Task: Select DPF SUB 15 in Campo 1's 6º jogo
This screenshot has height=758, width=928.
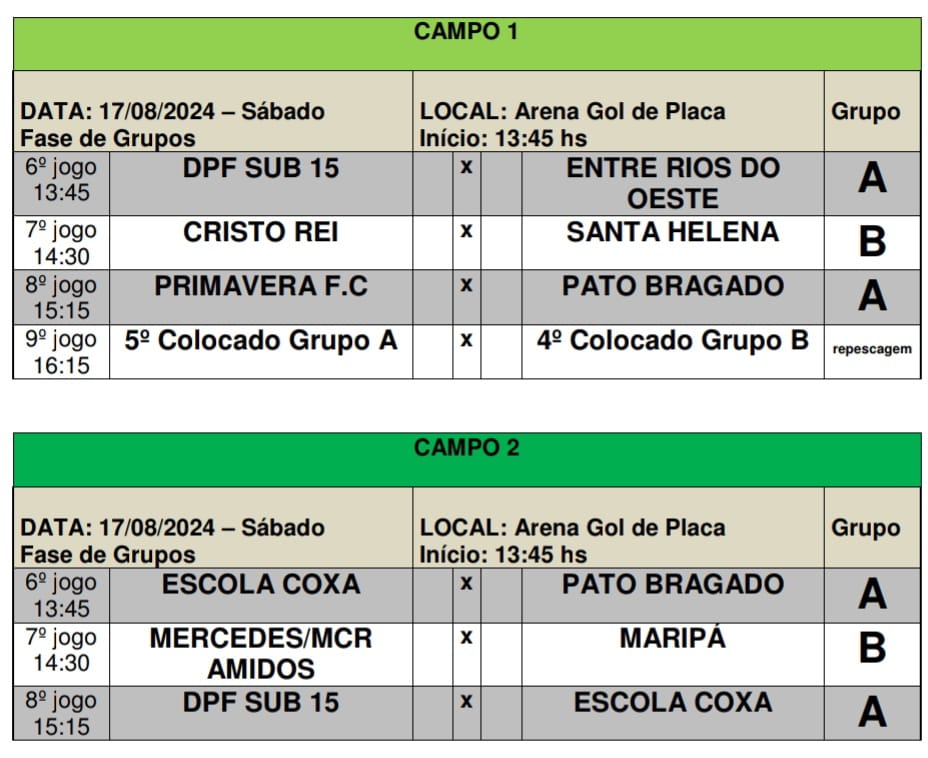Action: click(260, 169)
